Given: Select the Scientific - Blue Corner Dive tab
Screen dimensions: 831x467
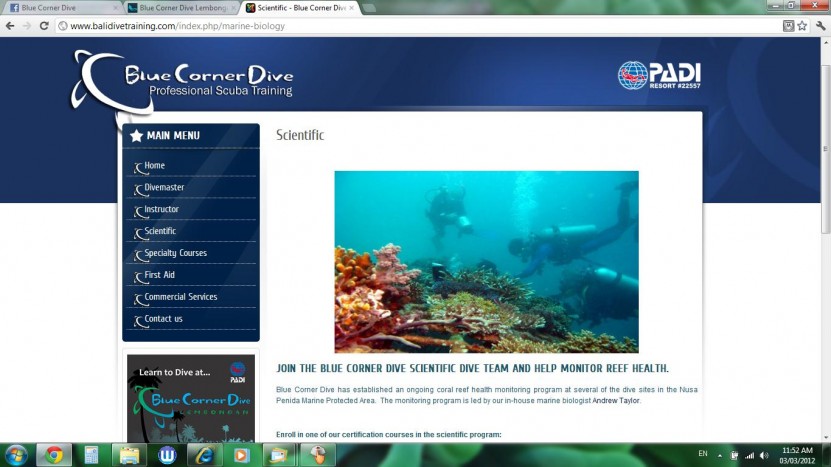Looking at the screenshot, I should (x=299, y=8).
